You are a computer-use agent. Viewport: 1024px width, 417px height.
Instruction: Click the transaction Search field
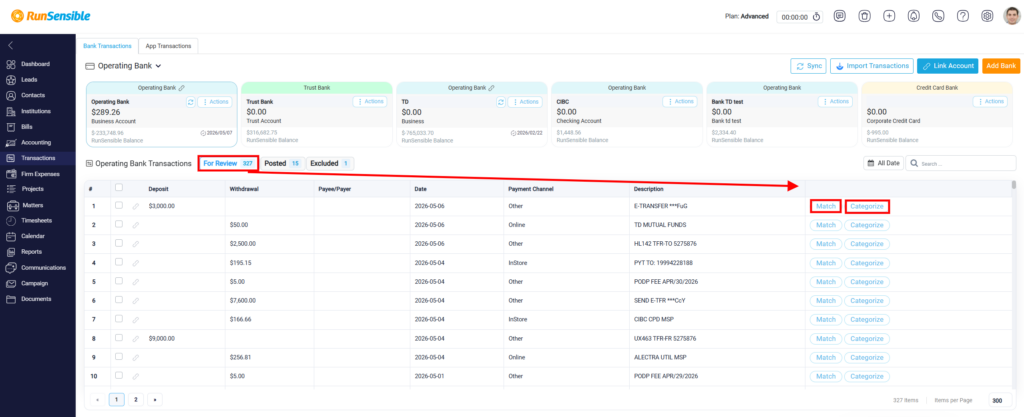[x=961, y=163]
